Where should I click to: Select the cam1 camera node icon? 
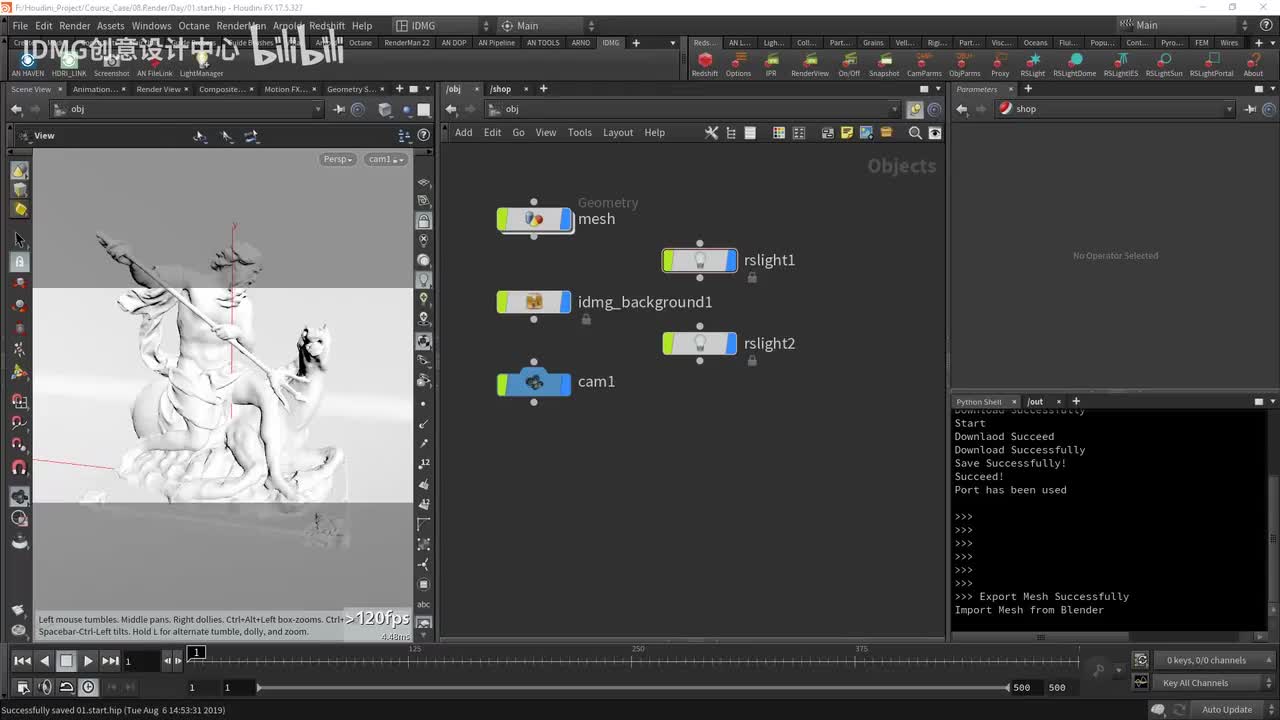click(534, 382)
